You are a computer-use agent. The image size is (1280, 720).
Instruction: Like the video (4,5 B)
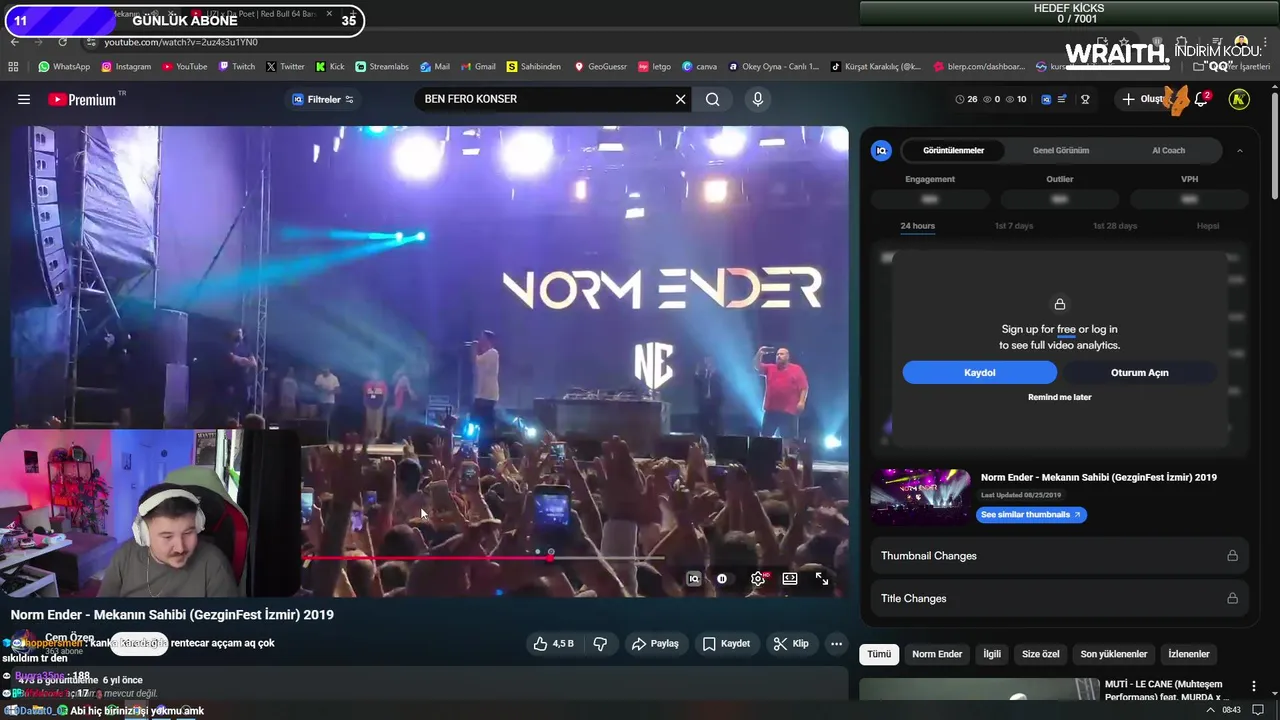pos(554,643)
